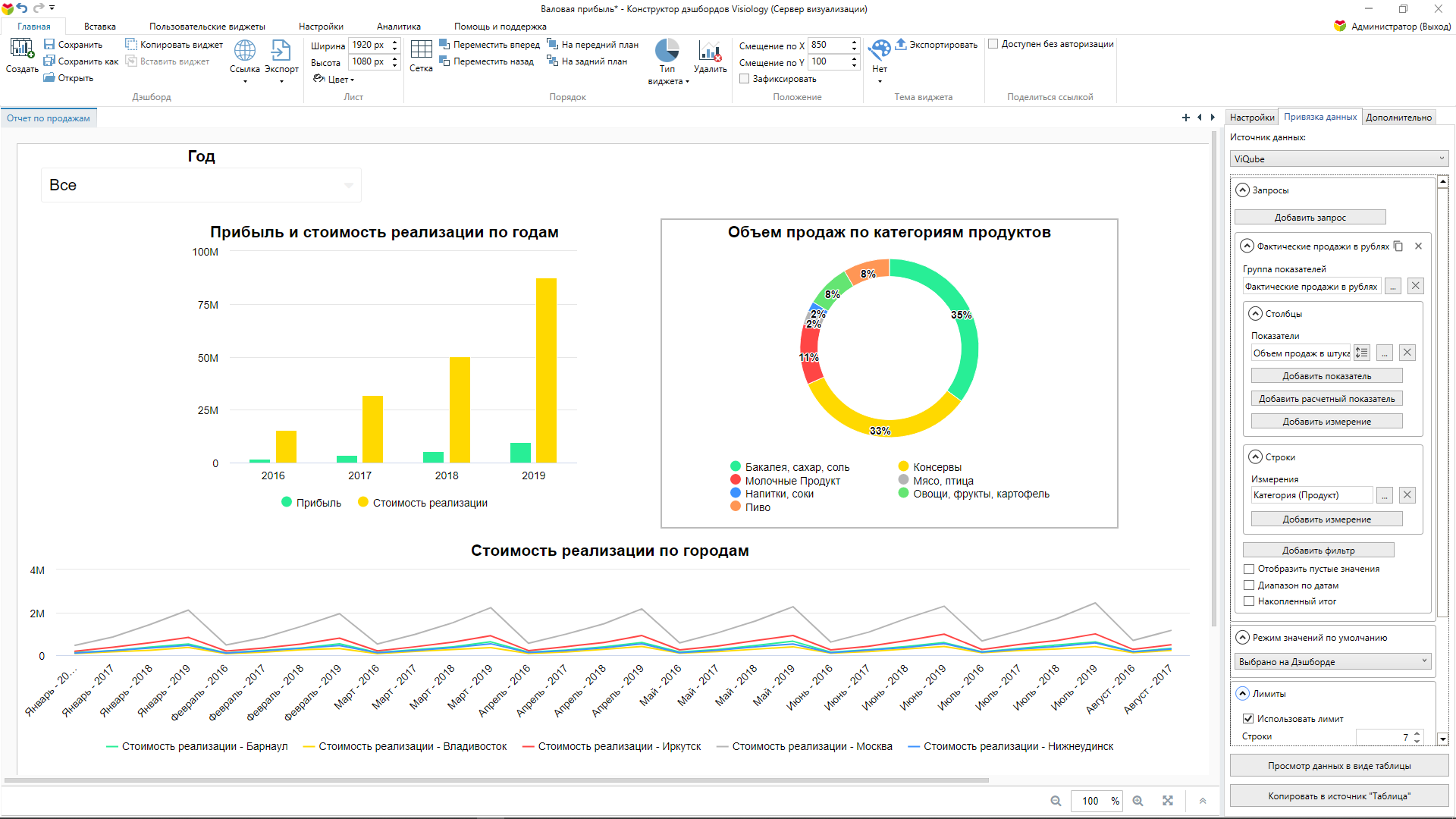Viewport: 1456px width, 819px height.
Task: Switch to the Дополнительно panel tab
Action: point(1398,118)
